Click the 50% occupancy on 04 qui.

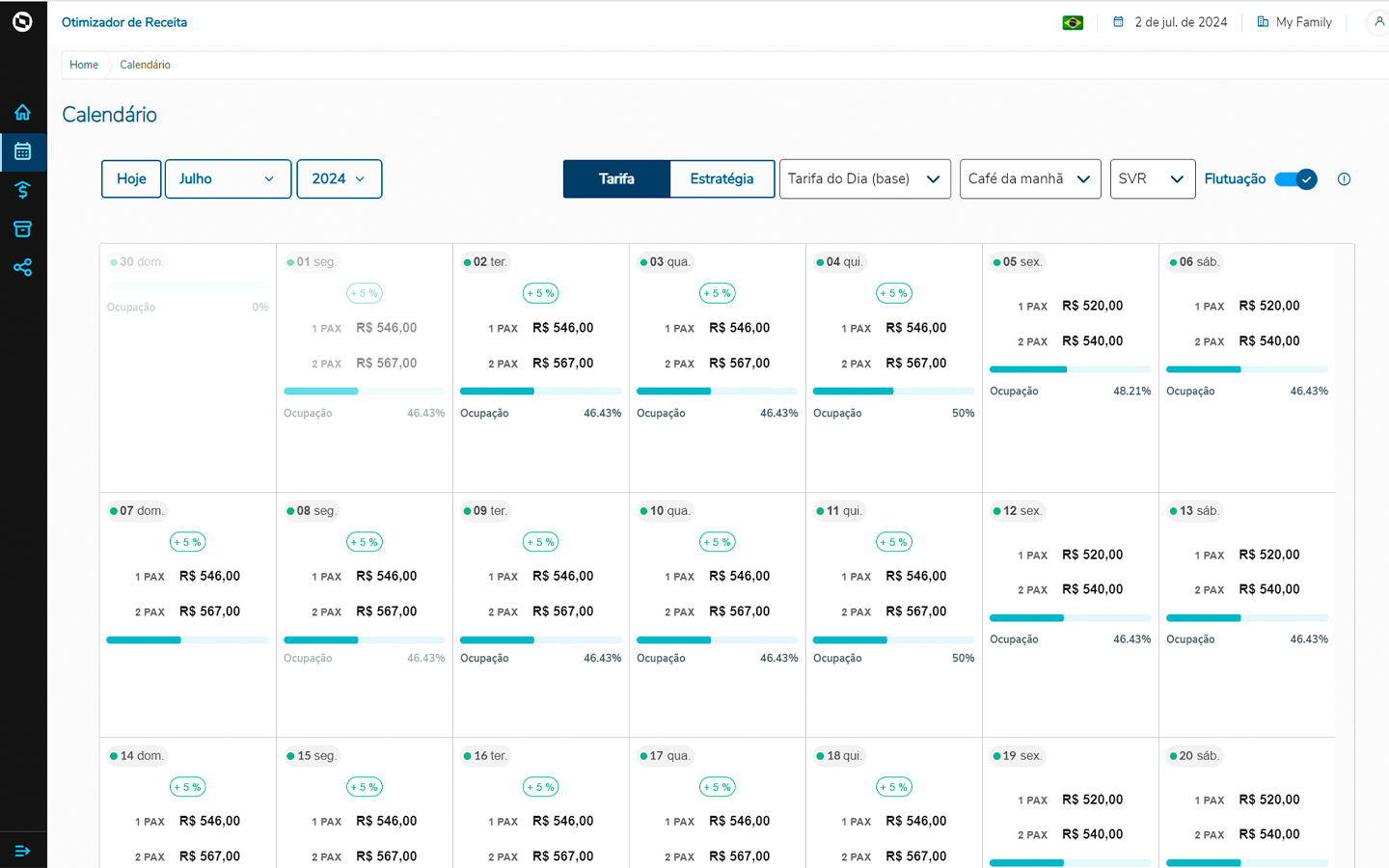964,413
